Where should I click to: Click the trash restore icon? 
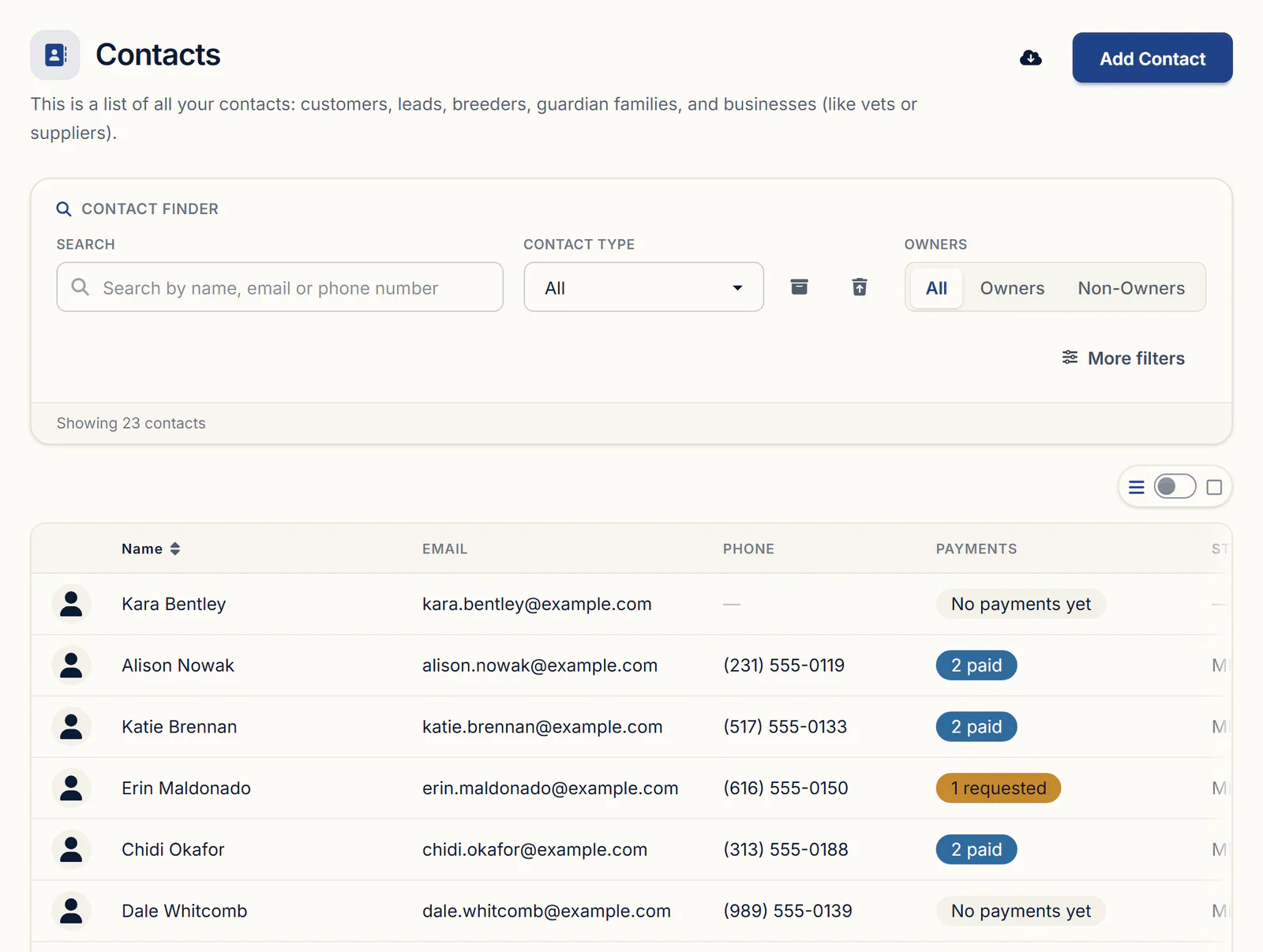pyautogui.click(x=860, y=287)
